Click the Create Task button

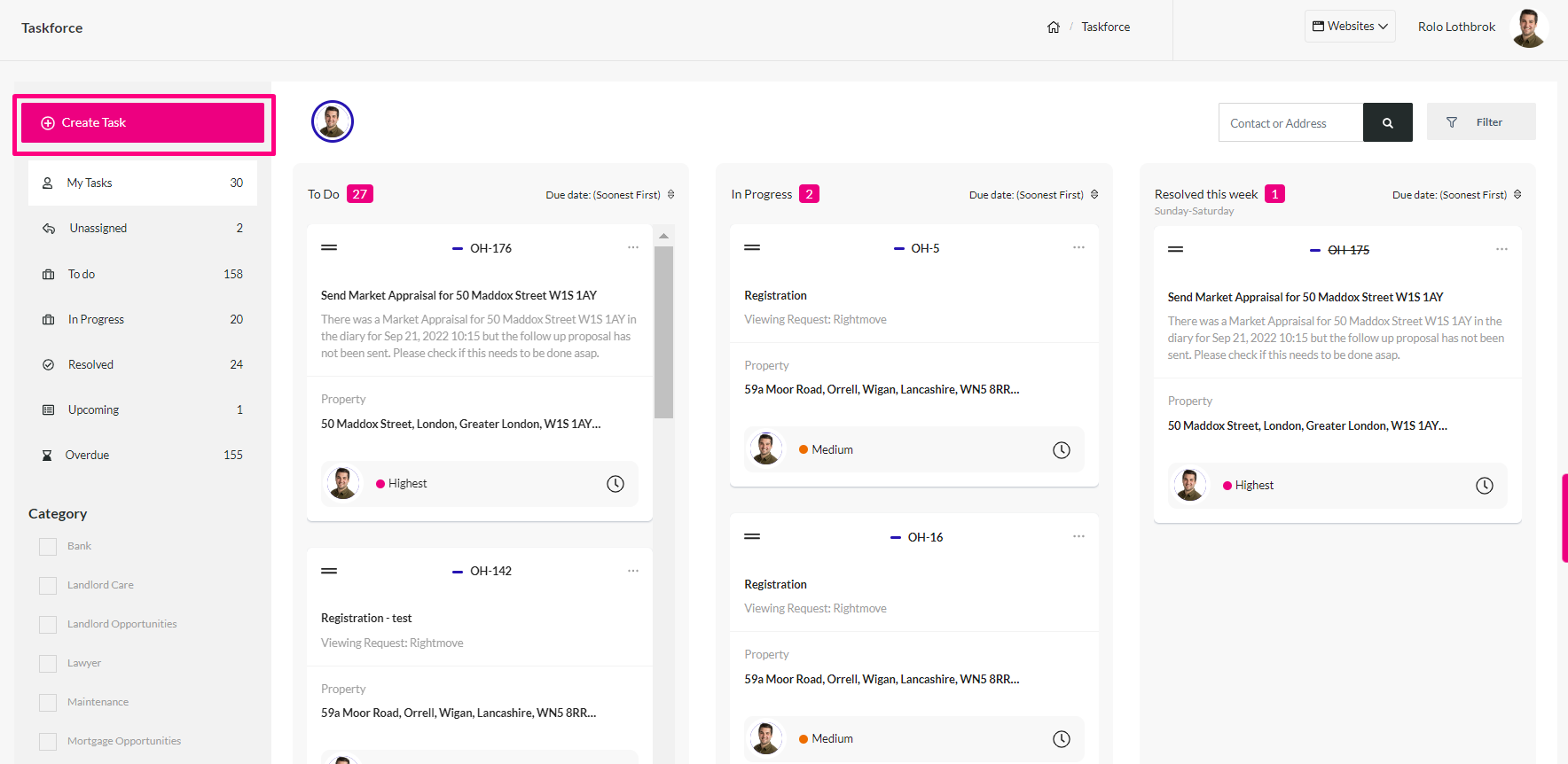[143, 123]
